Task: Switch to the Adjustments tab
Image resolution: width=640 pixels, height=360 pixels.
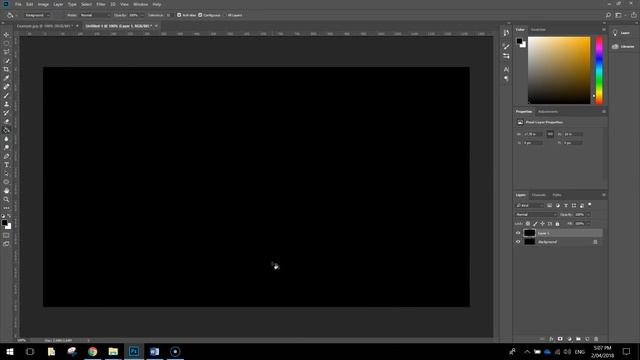Action: (548, 111)
